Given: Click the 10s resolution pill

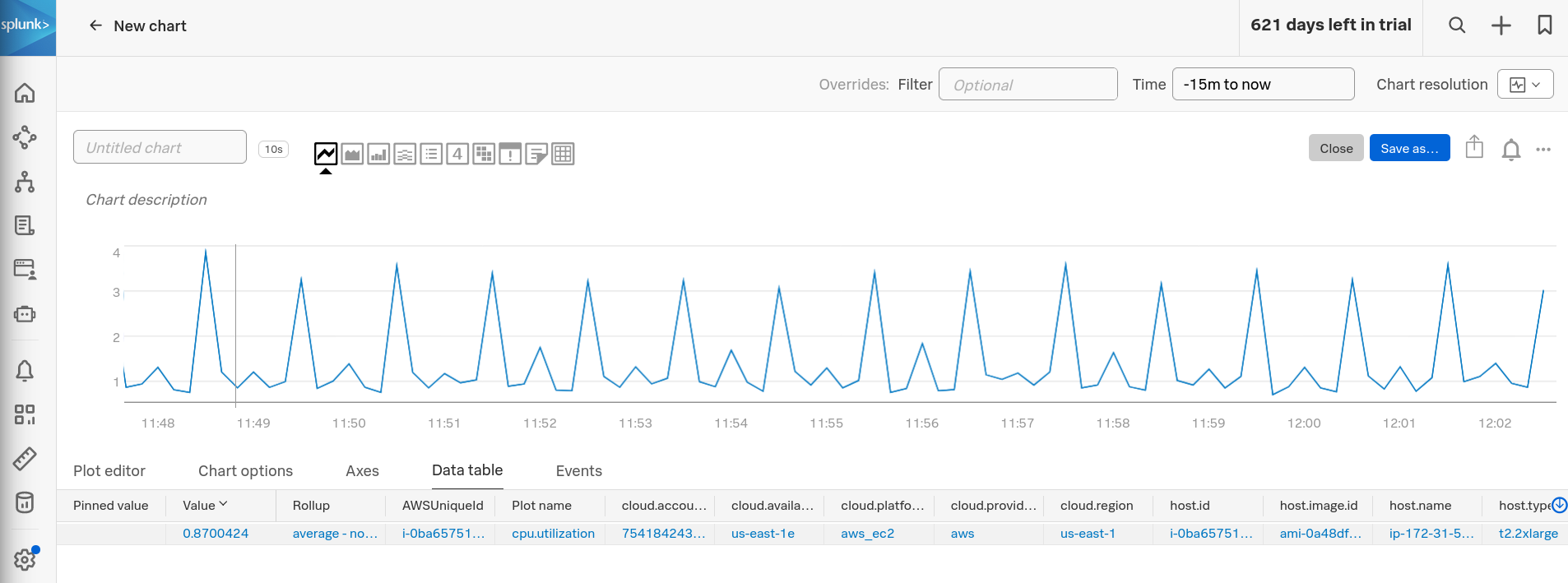Looking at the screenshot, I should (x=274, y=149).
